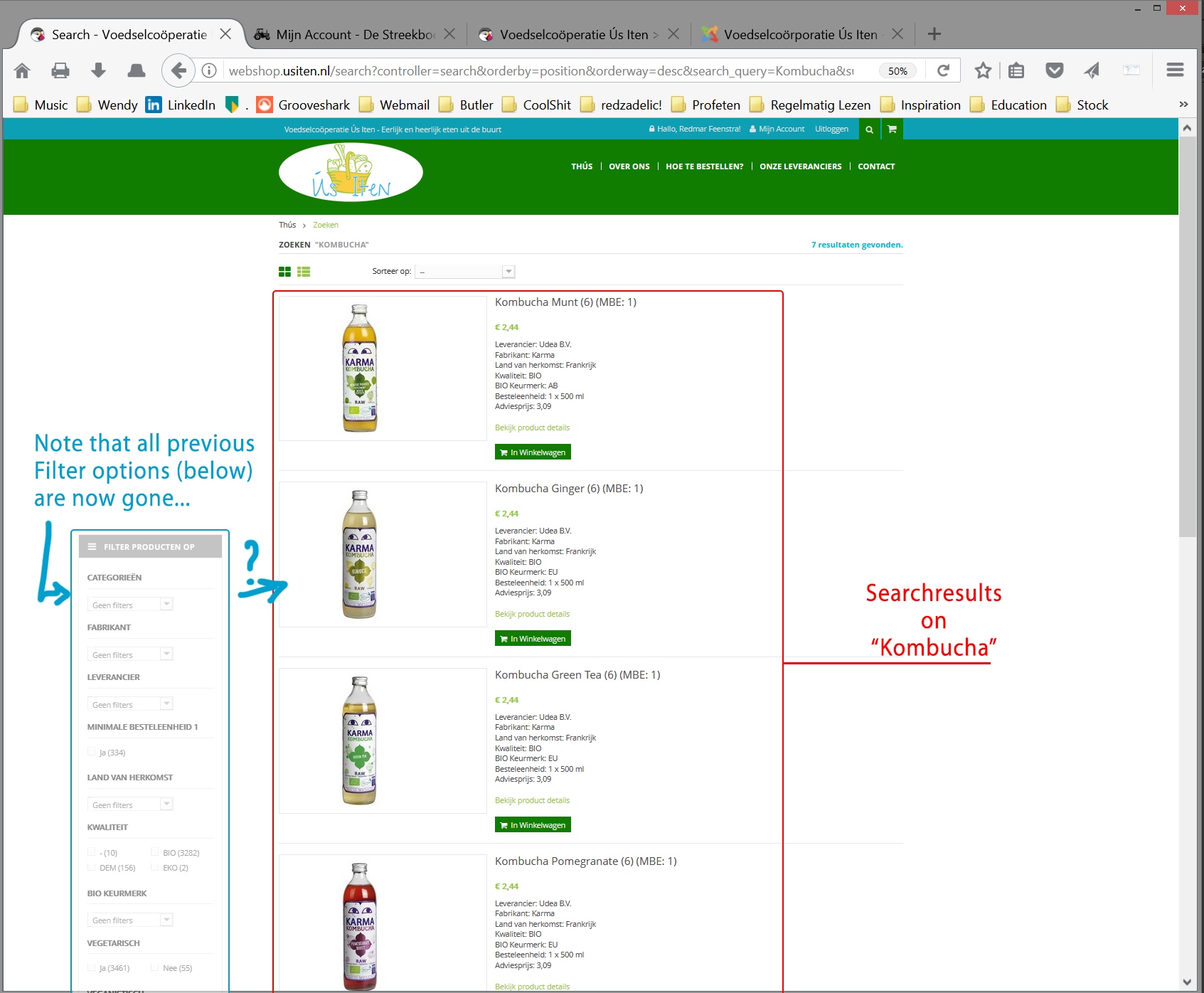Click the scrollbar up arrow
Screen dimensions: 1204x993
(x=1187, y=128)
